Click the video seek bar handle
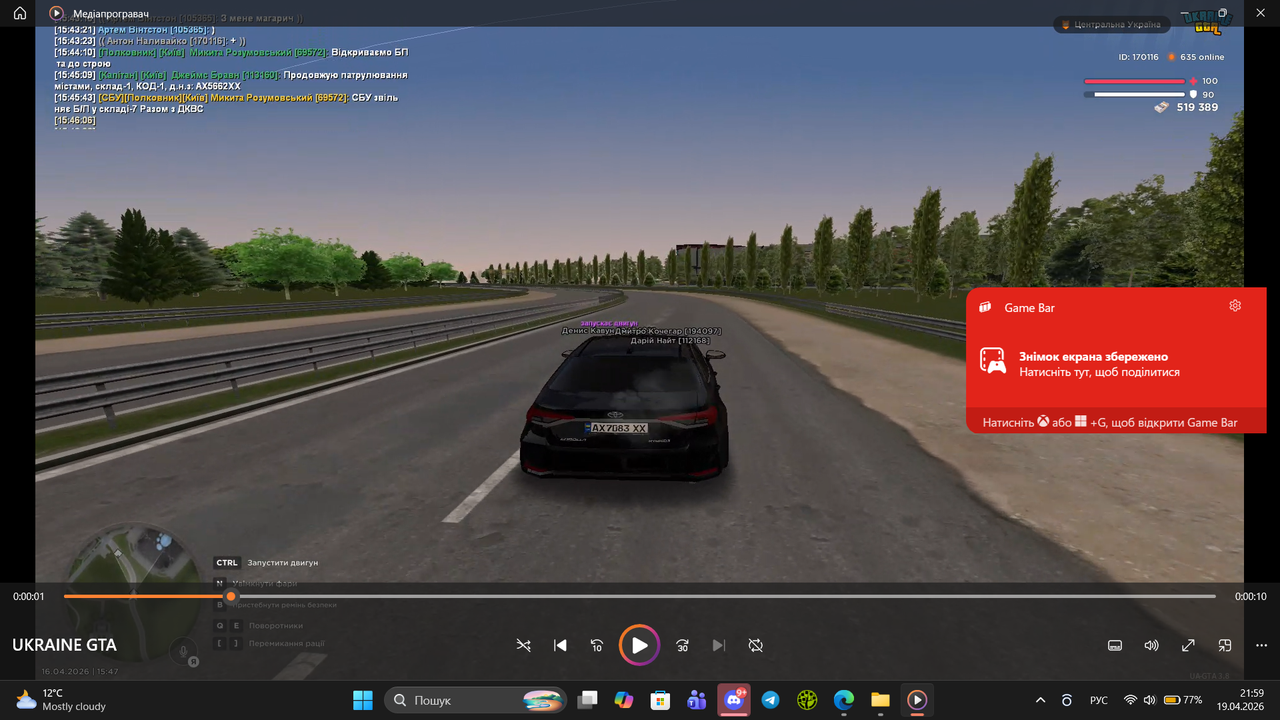Image resolution: width=1280 pixels, height=720 pixels. [x=231, y=596]
